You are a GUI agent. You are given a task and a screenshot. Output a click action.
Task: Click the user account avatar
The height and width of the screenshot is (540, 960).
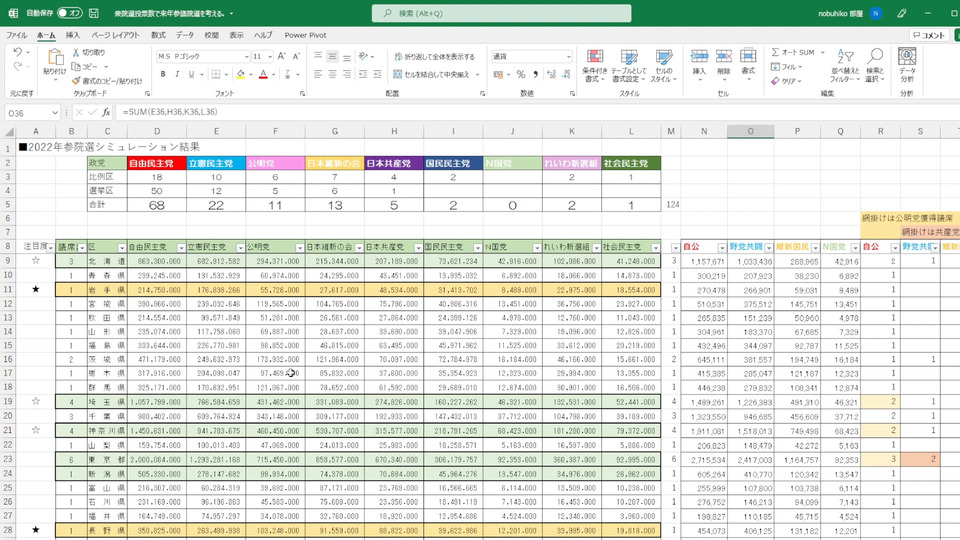coord(876,13)
